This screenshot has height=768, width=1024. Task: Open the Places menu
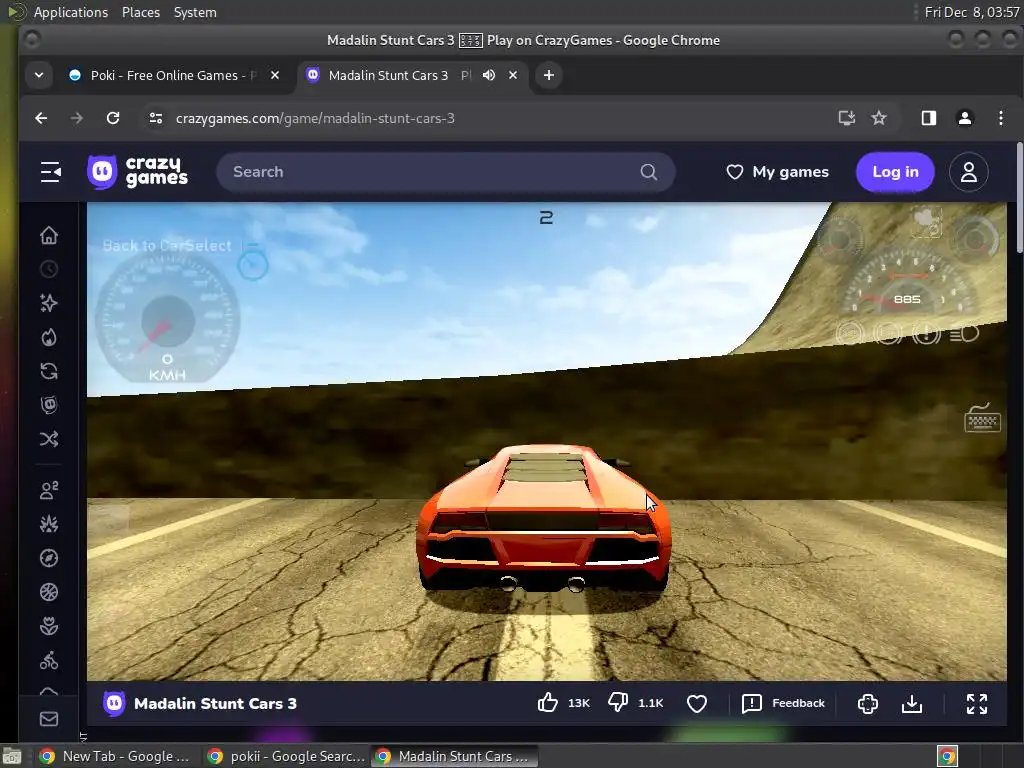pos(140,12)
